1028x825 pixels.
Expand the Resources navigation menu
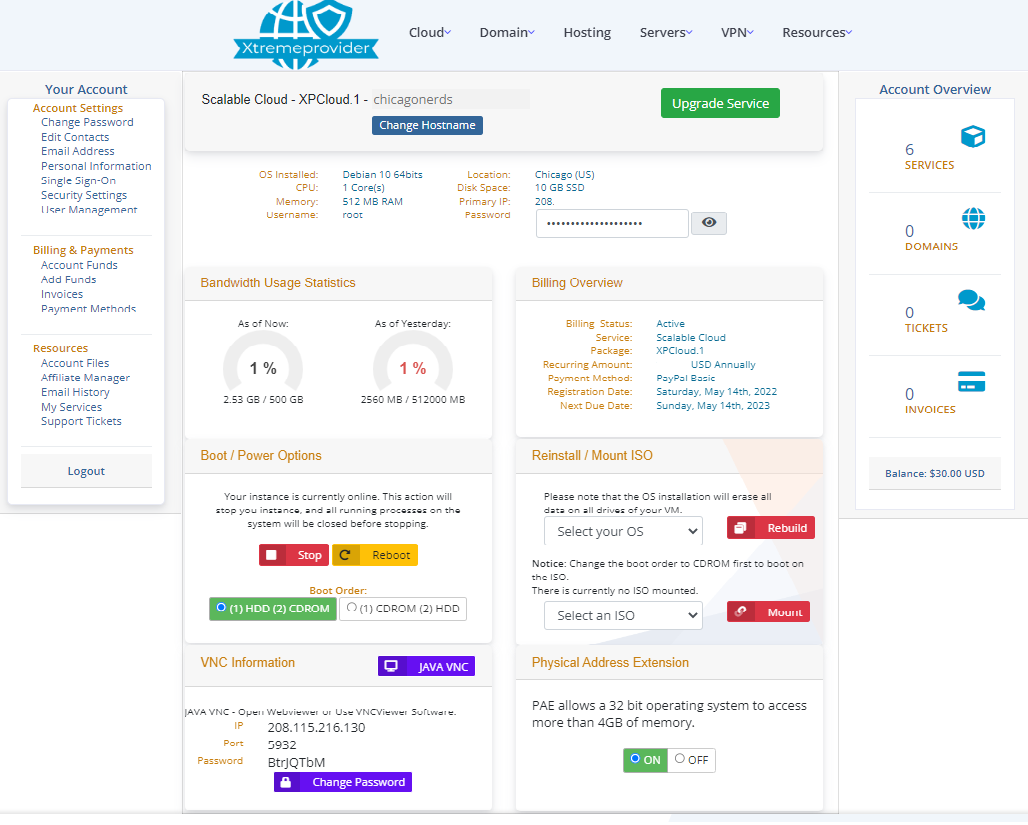tap(817, 32)
